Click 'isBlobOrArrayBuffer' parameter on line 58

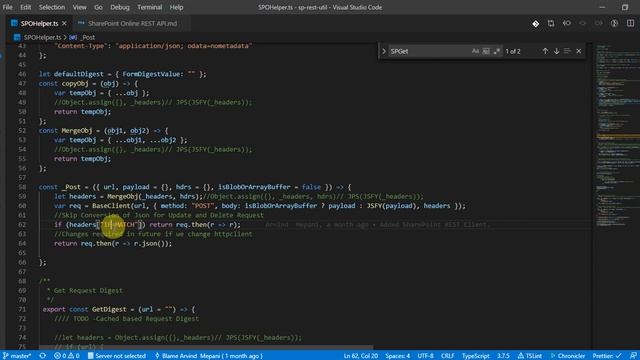254,187
